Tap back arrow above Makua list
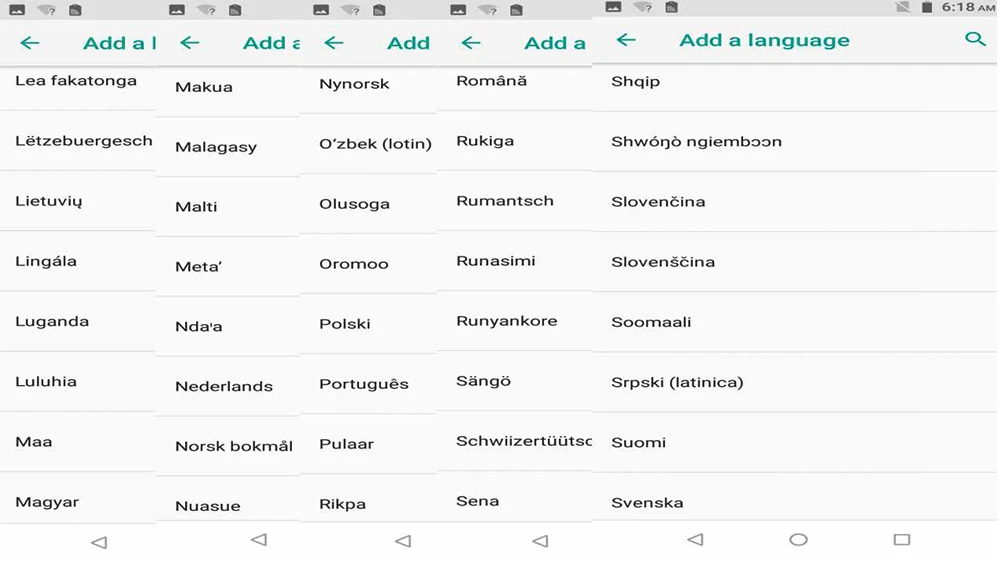Image resolution: width=1000 pixels, height=565 pixels. click(x=189, y=43)
